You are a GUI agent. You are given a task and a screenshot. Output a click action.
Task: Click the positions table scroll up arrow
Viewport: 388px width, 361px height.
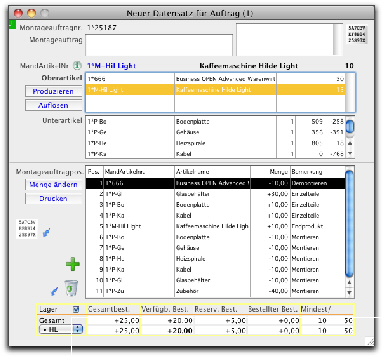tap(349, 282)
